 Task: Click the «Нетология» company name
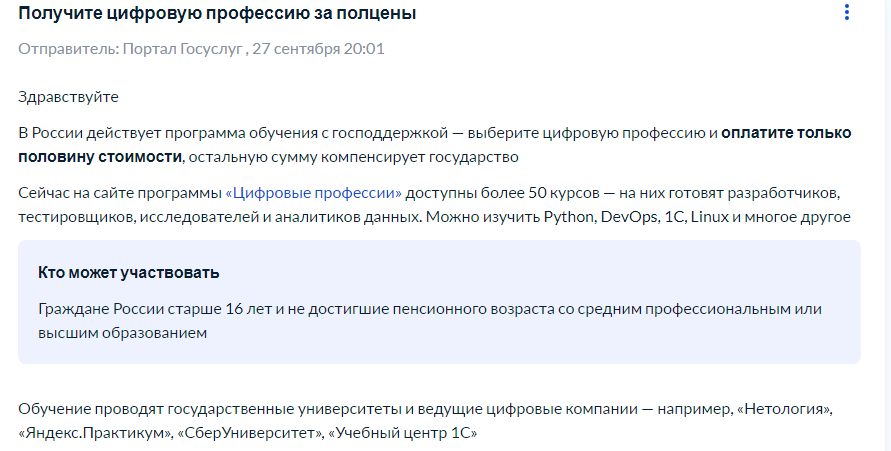[x=788, y=409]
